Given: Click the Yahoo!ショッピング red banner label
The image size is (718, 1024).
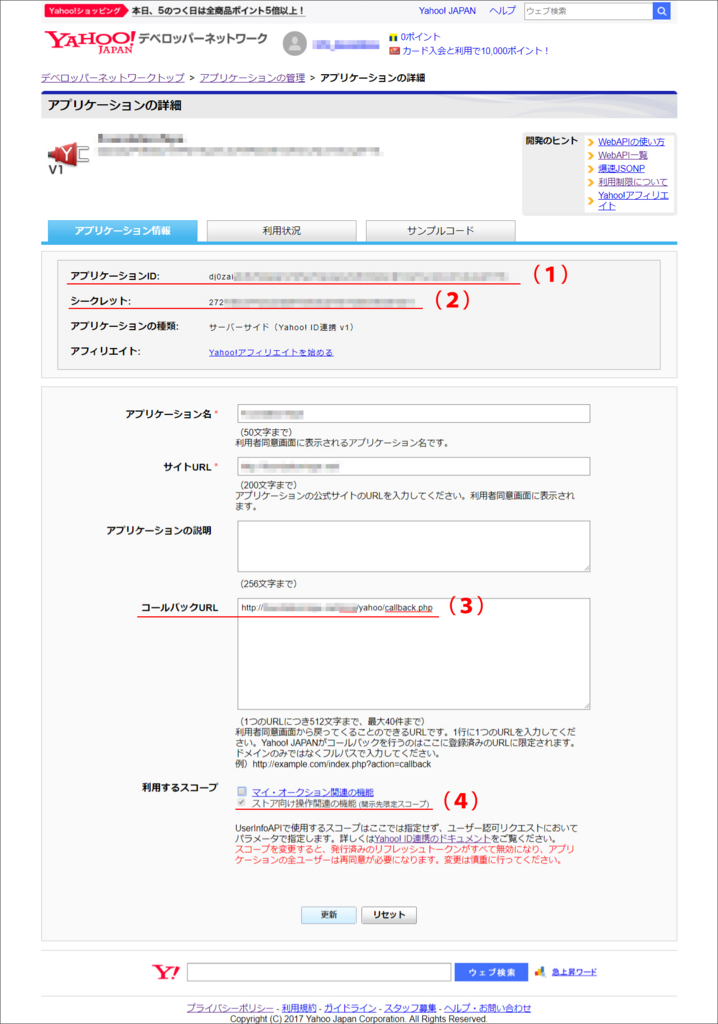Looking at the screenshot, I should tap(84, 11).
